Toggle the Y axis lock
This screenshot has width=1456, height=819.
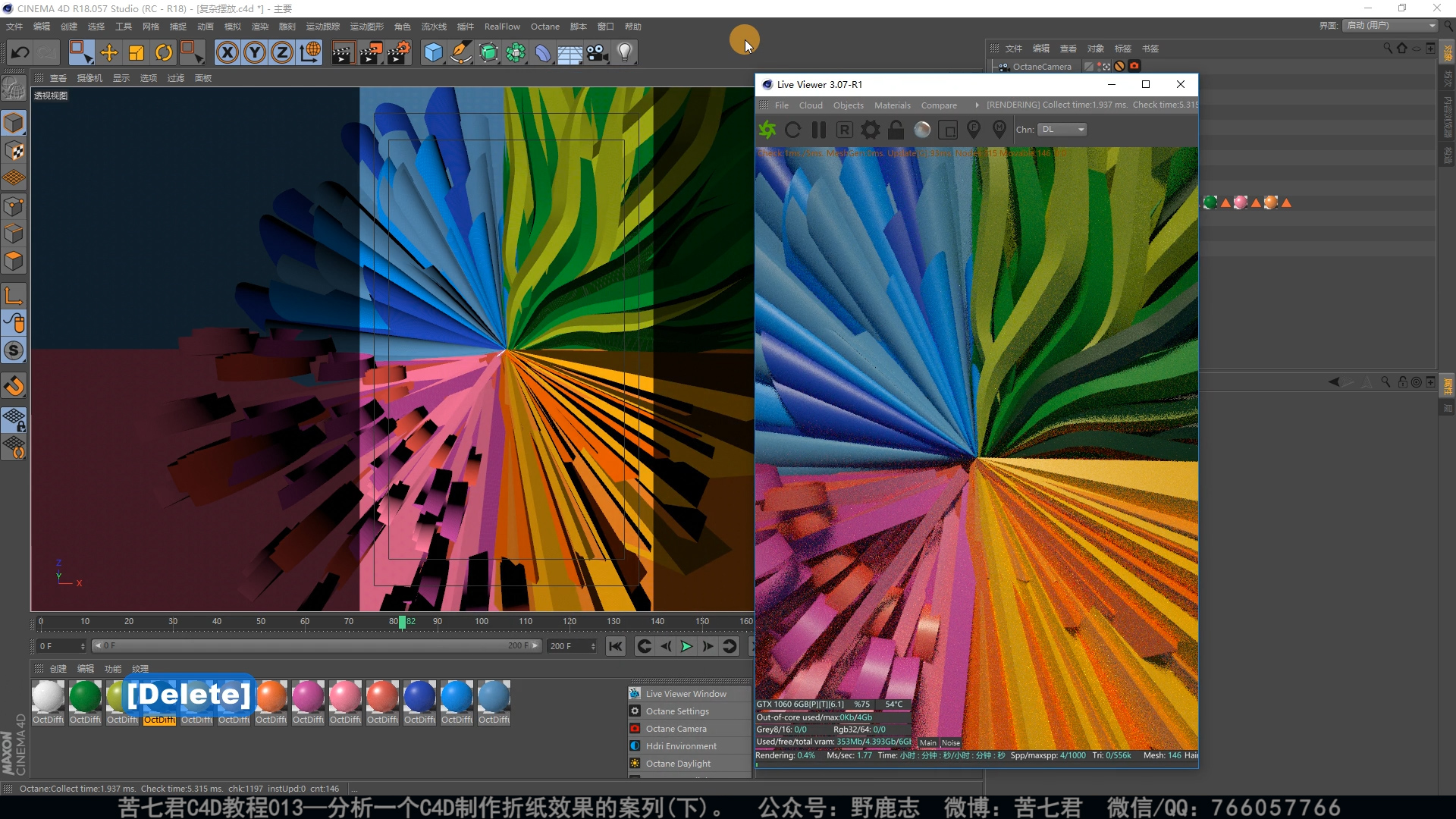coord(255,52)
